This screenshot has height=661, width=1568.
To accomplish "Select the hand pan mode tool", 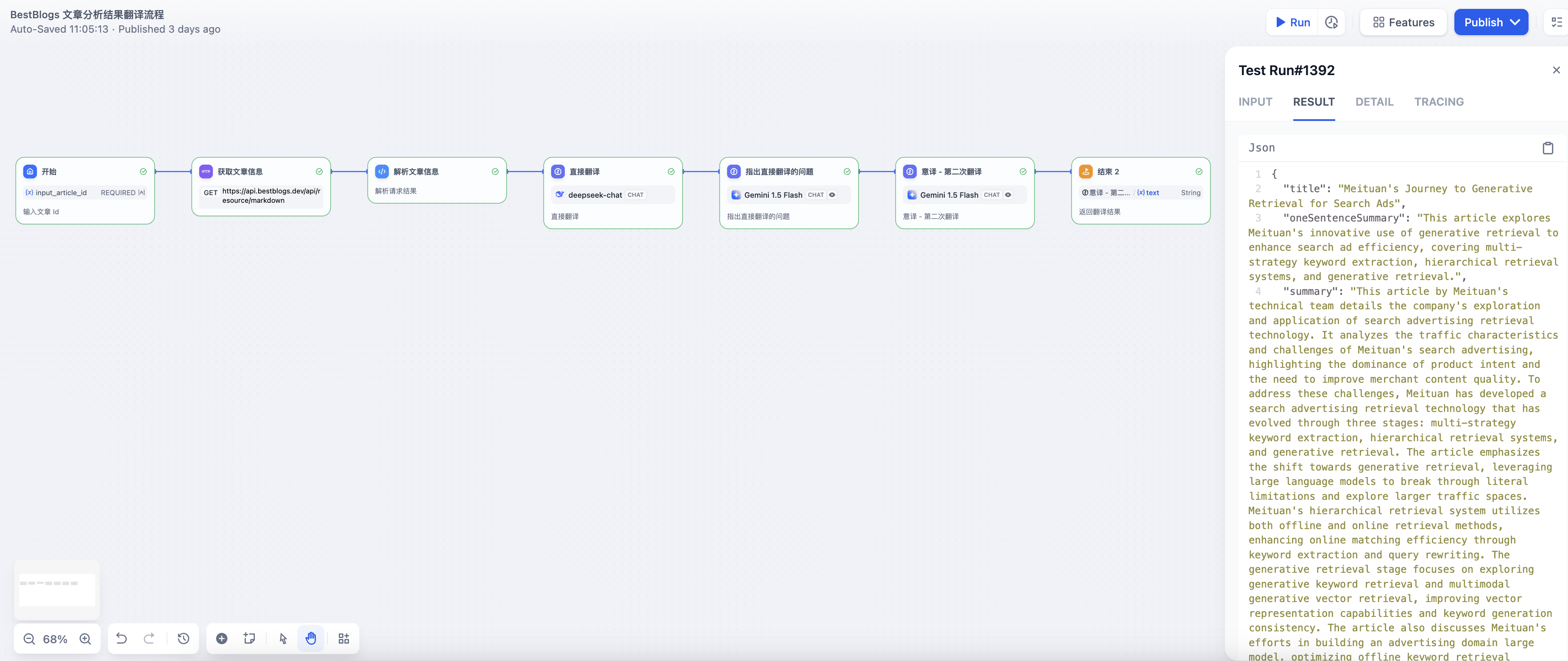I will (311, 639).
